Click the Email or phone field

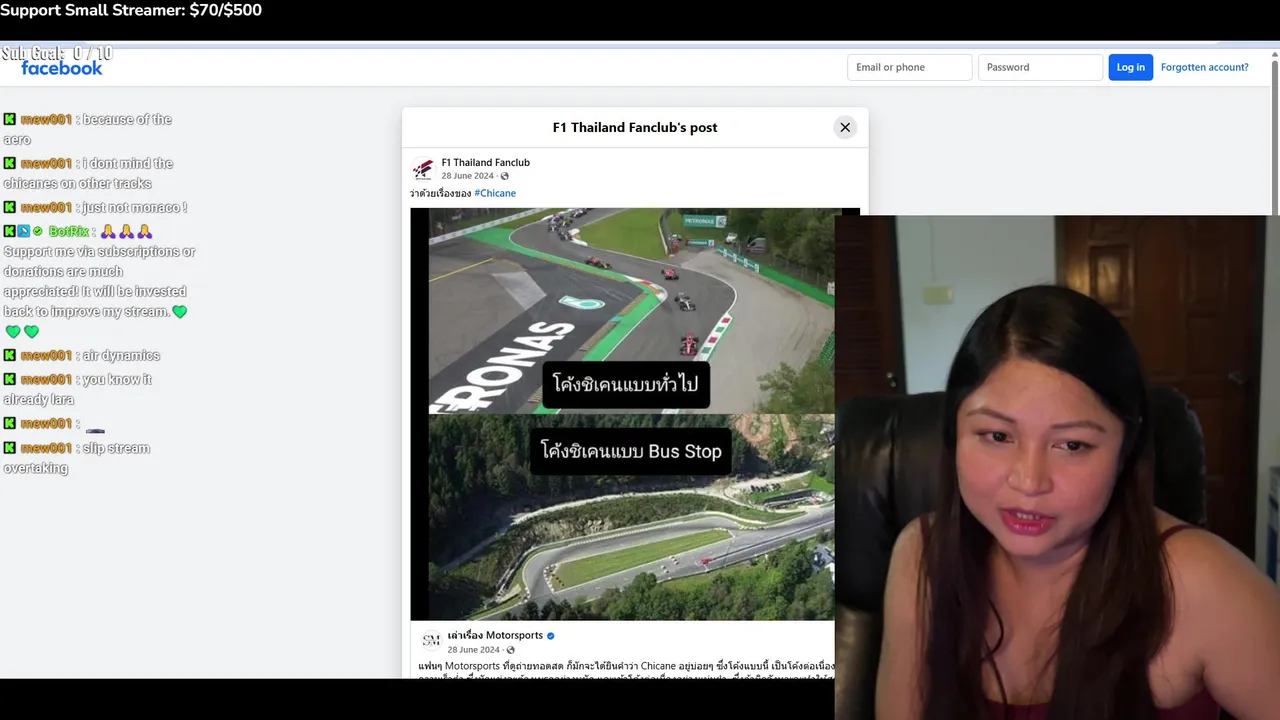(910, 67)
